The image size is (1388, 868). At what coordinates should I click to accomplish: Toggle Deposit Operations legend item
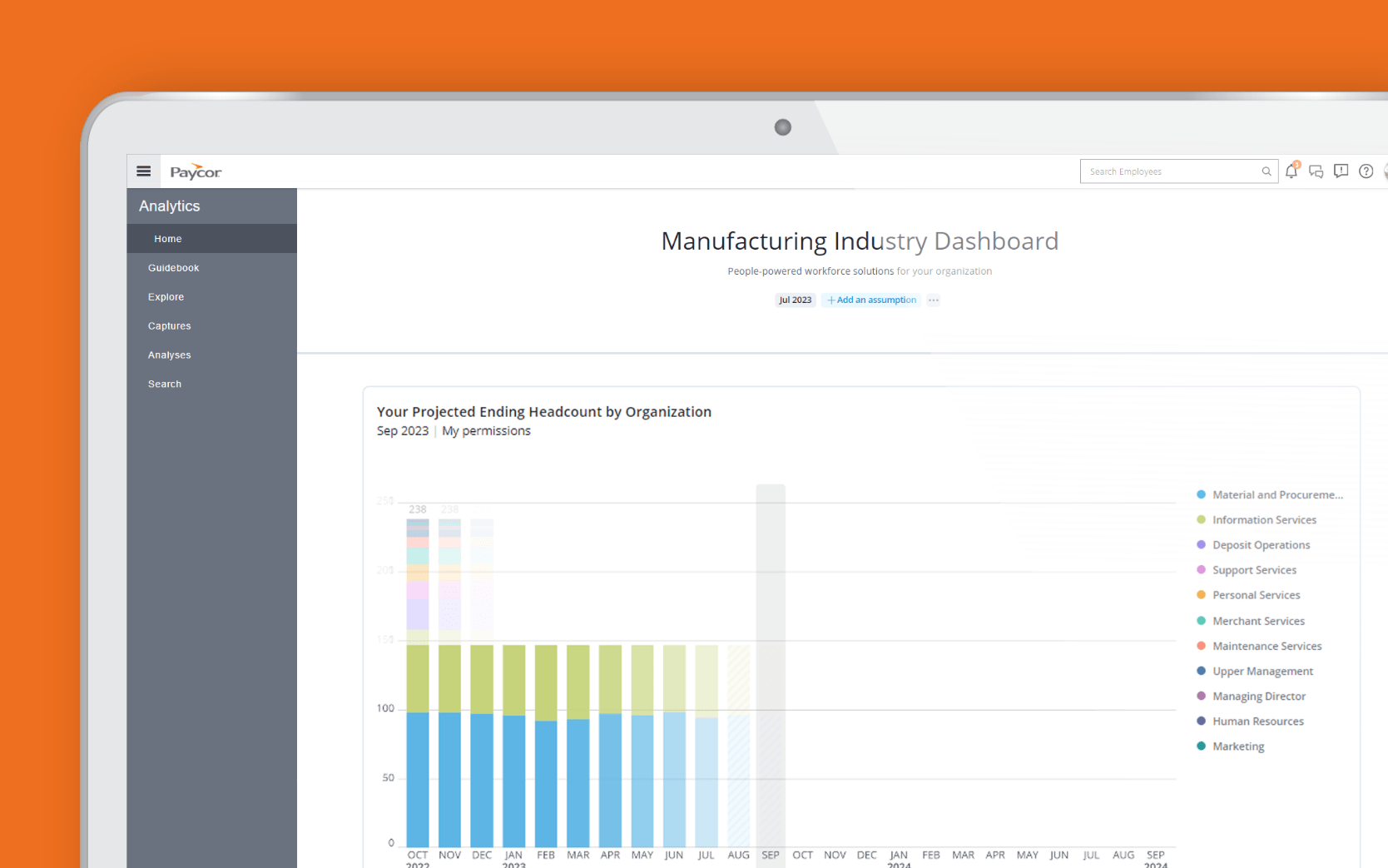pos(1253,545)
